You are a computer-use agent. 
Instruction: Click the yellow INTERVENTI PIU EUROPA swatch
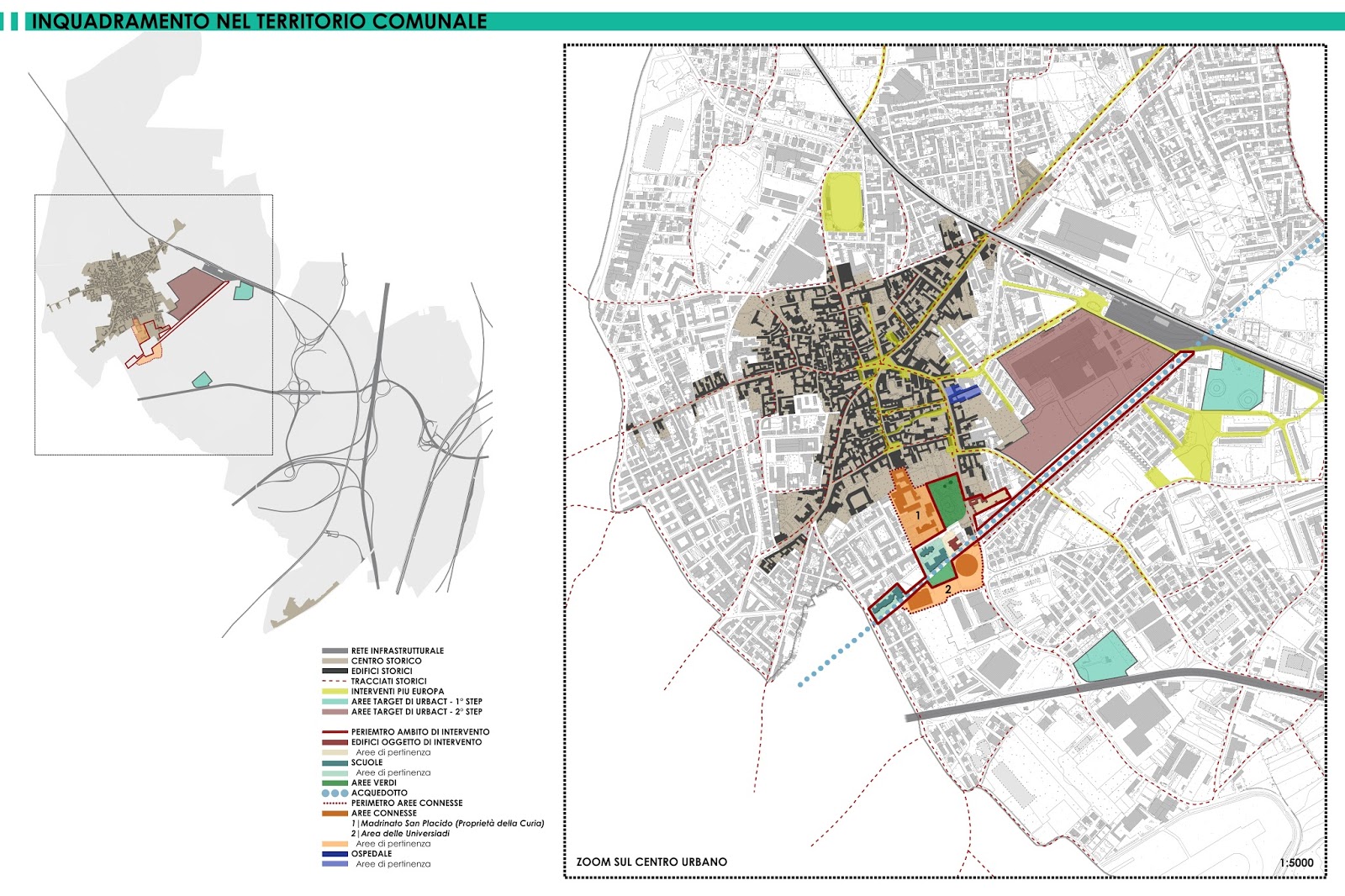[x=335, y=691]
